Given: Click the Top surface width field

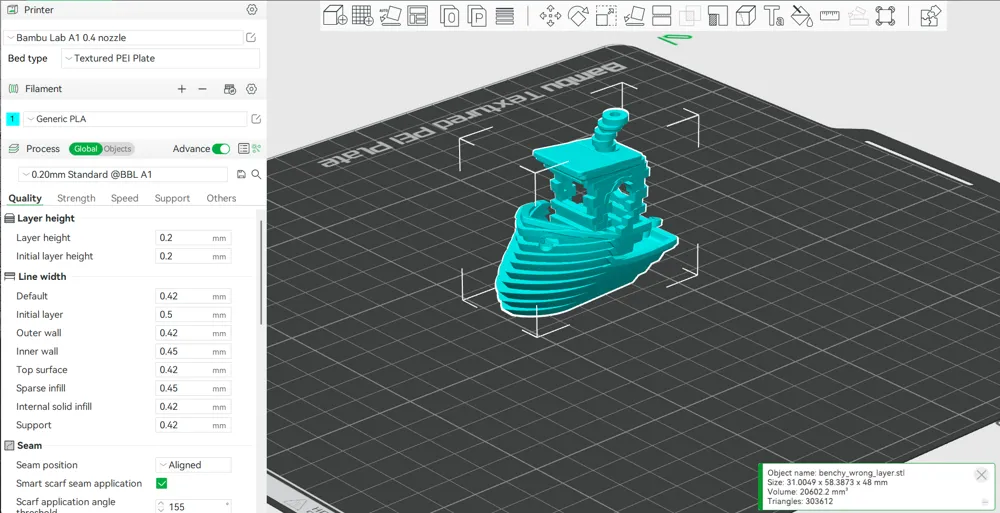Looking at the screenshot, I should (x=193, y=369).
